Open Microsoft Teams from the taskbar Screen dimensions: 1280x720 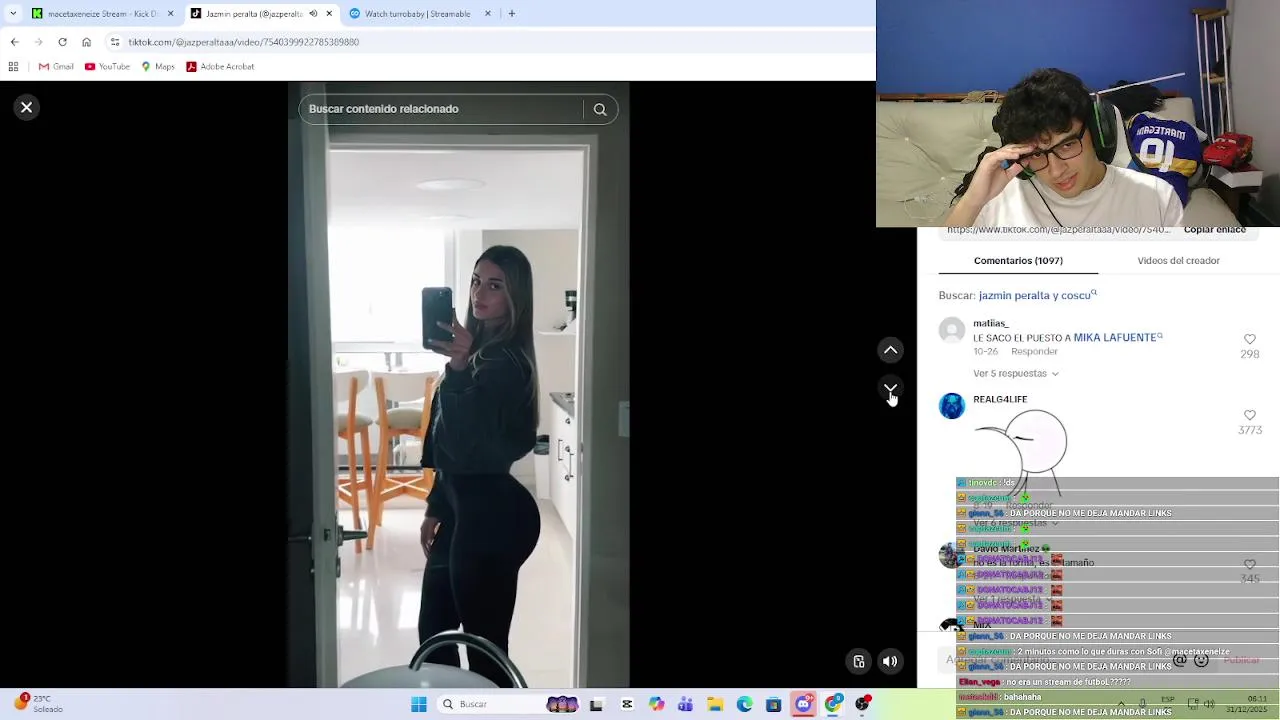tap(685, 704)
